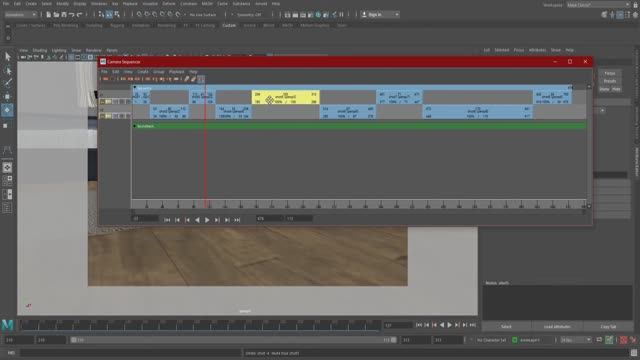Screen dimensions: 640x360
Task: Go to sequence end in Camera Sequencer
Action: click(x=237, y=220)
